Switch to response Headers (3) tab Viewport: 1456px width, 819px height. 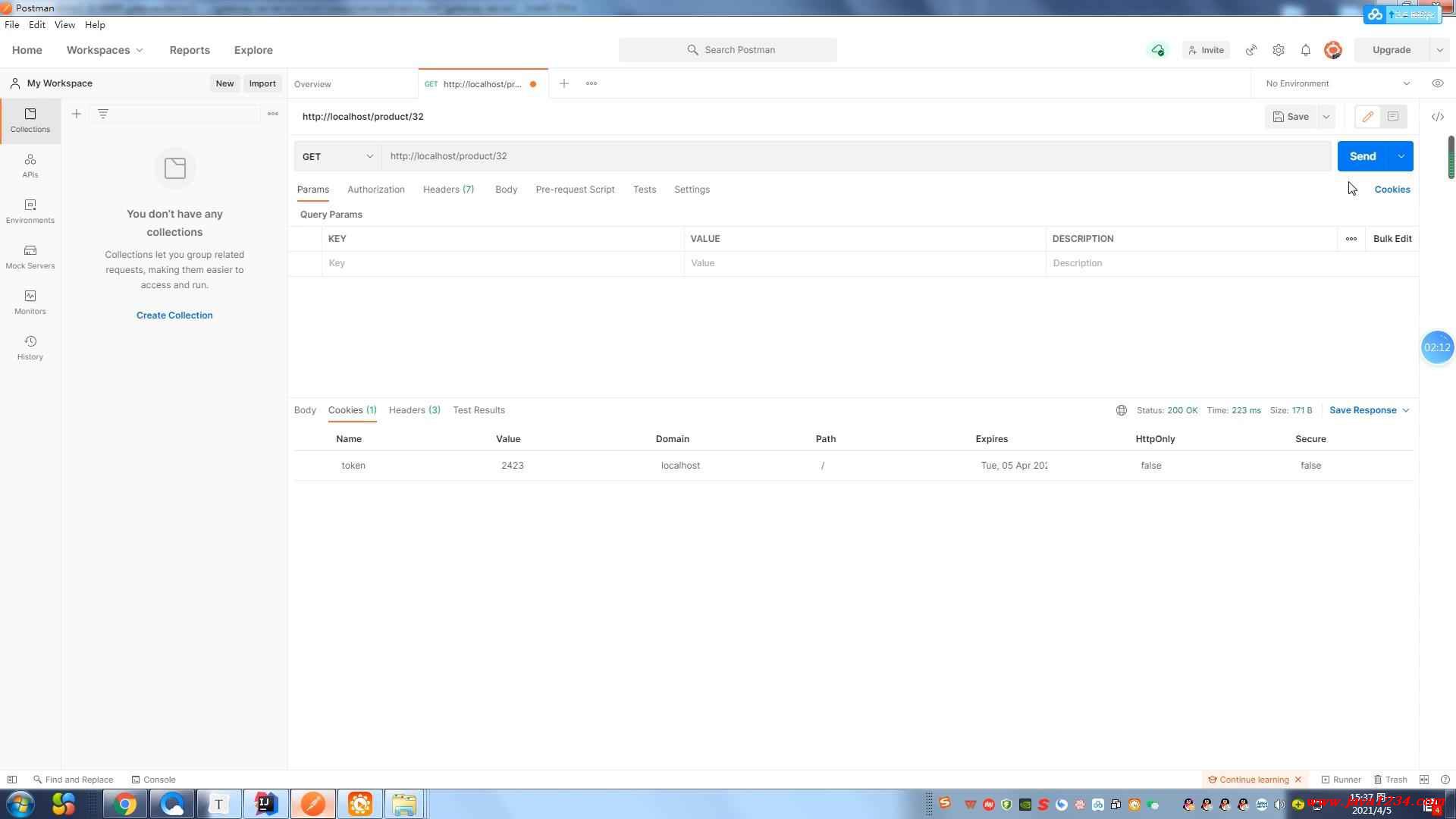coord(415,410)
